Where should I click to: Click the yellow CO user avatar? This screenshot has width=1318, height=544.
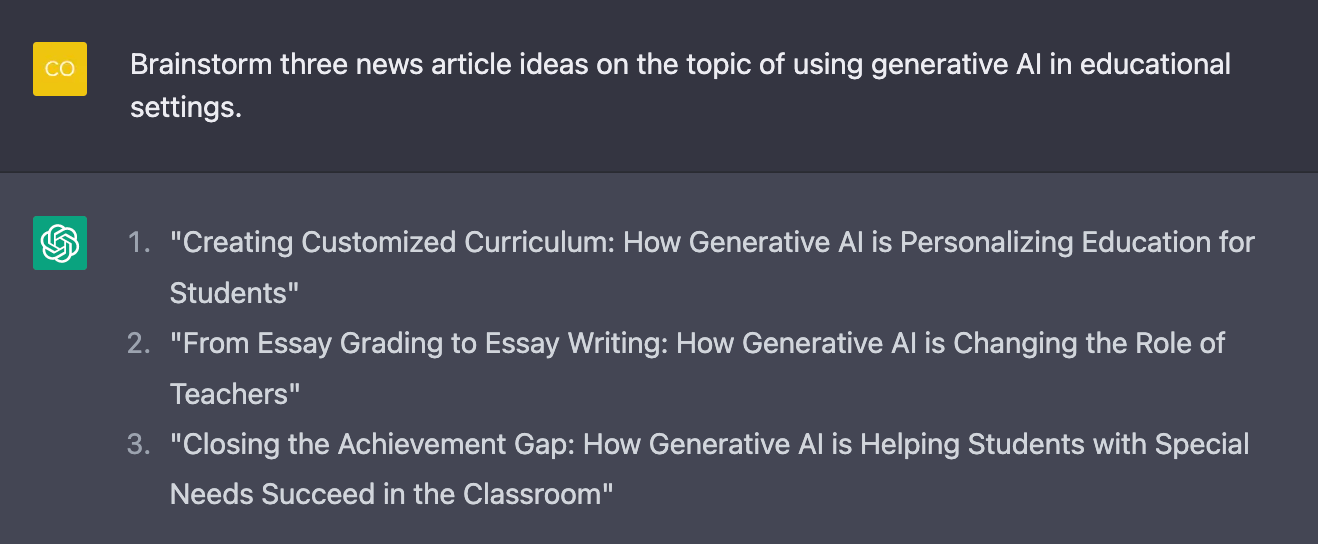60,69
